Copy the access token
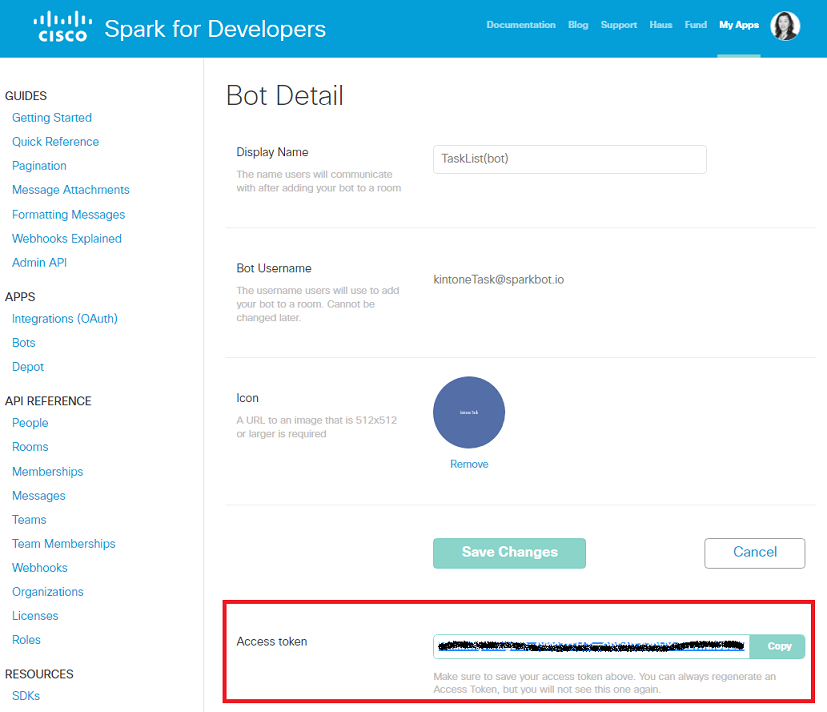The height and width of the screenshot is (712, 827). 778,646
